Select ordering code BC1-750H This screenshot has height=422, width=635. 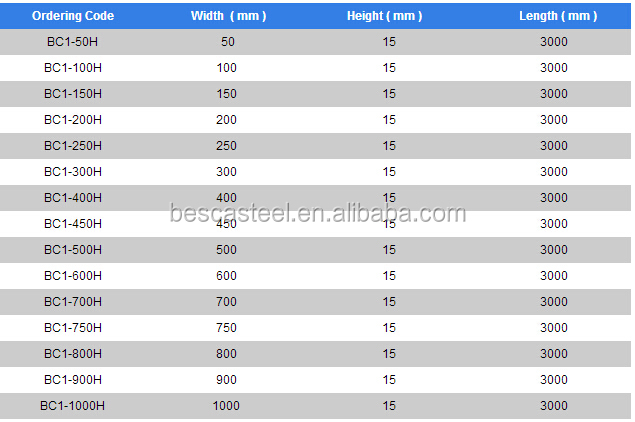[x=73, y=328]
